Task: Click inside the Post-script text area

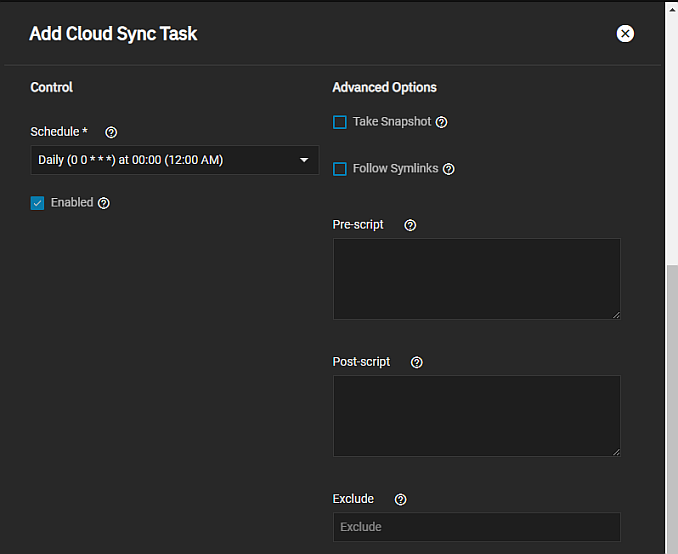Action: 476,415
